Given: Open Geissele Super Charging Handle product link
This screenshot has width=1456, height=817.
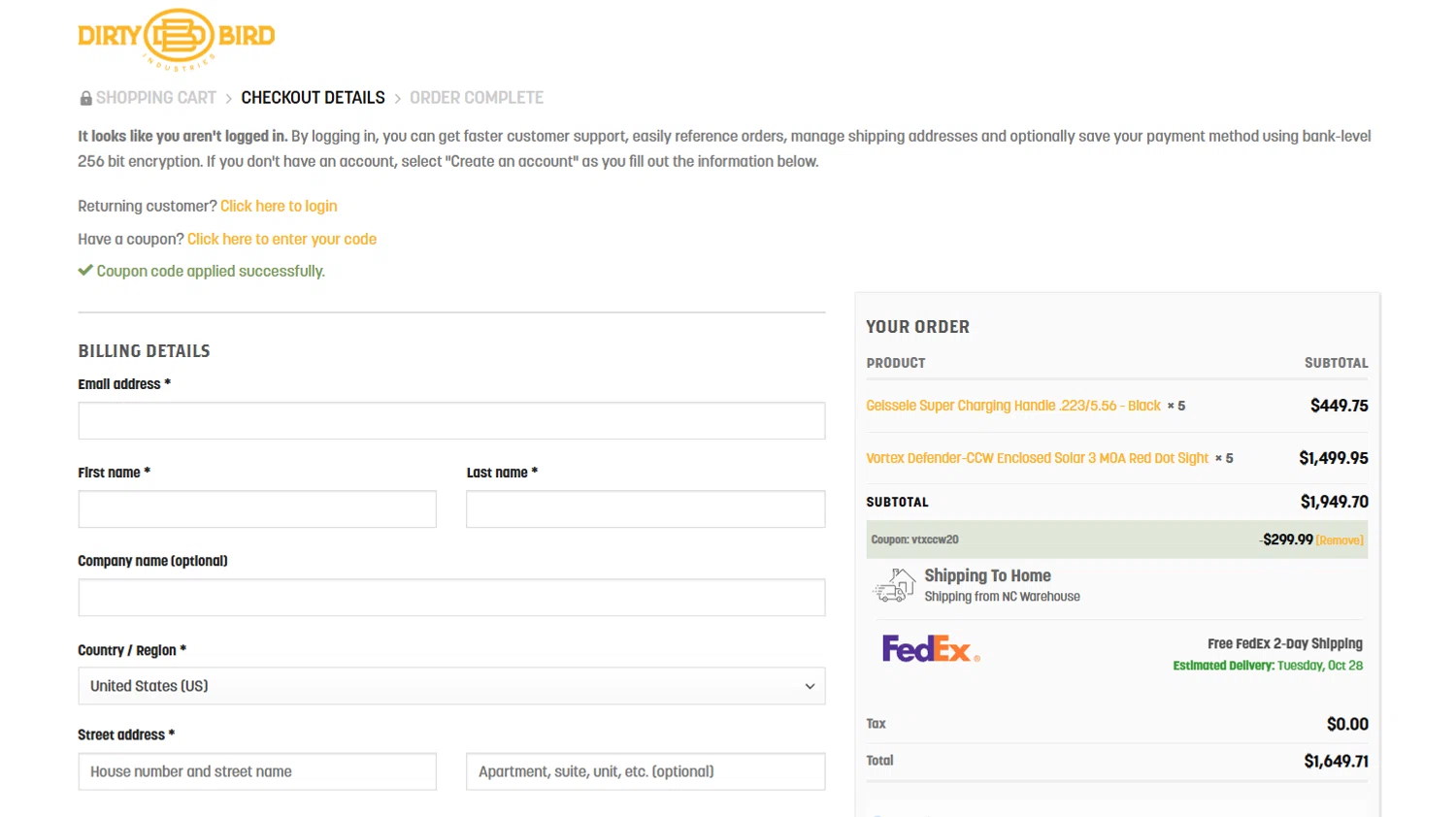Looking at the screenshot, I should 1012,406.
